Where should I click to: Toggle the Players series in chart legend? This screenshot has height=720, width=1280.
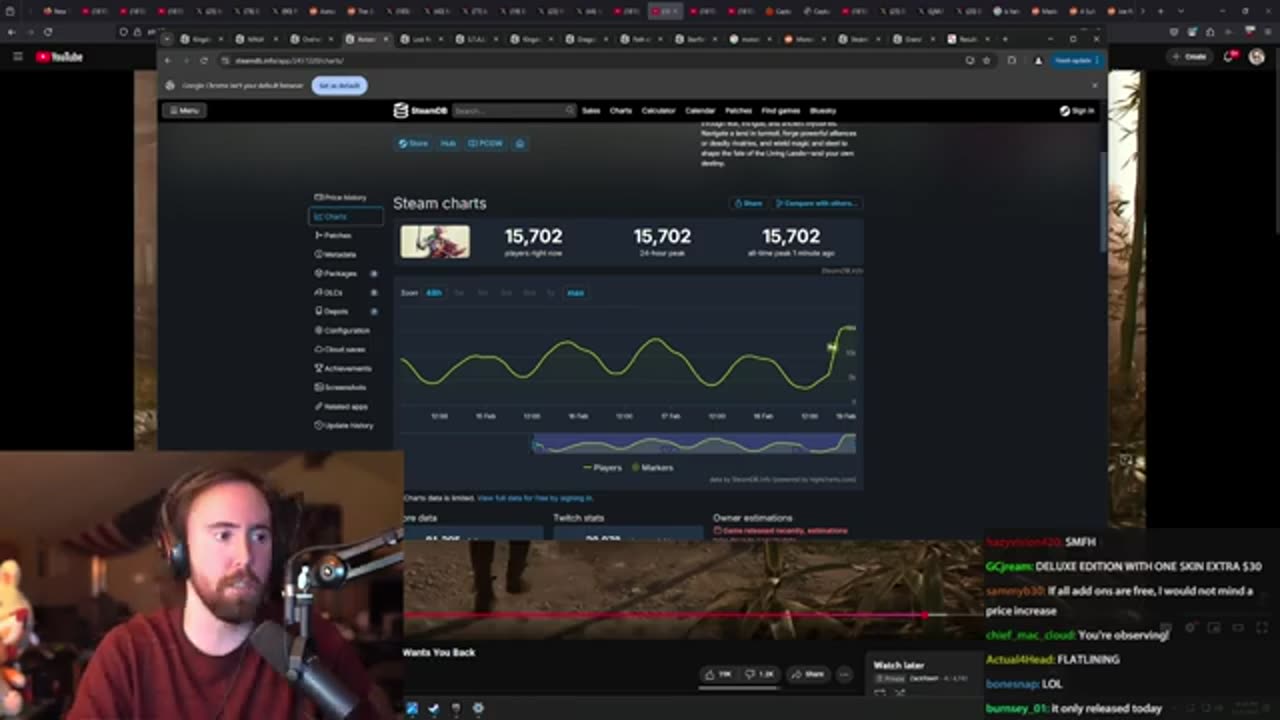[x=602, y=468]
